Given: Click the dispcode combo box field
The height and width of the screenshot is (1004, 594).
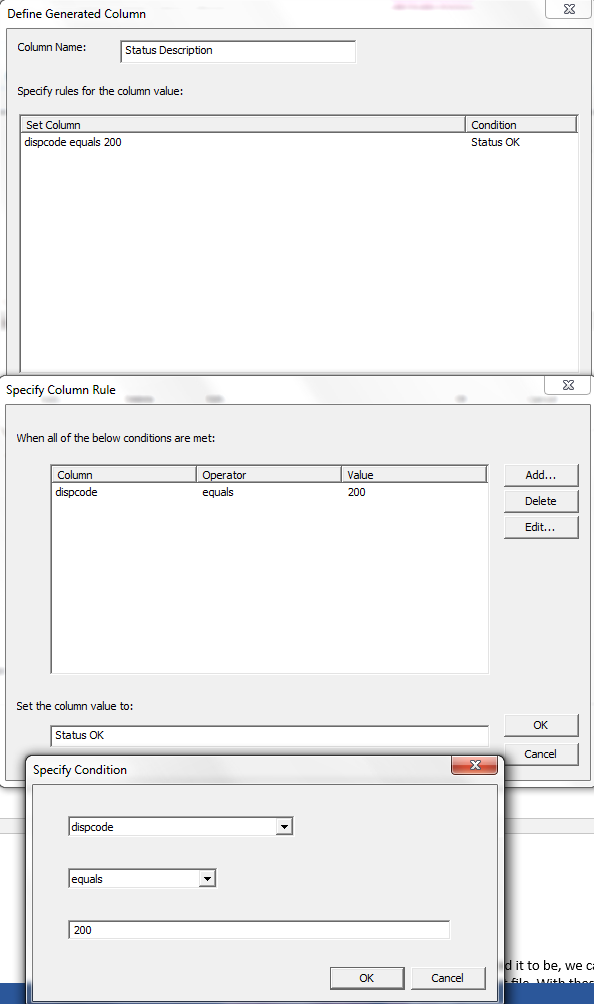Looking at the screenshot, I should pos(181,827).
